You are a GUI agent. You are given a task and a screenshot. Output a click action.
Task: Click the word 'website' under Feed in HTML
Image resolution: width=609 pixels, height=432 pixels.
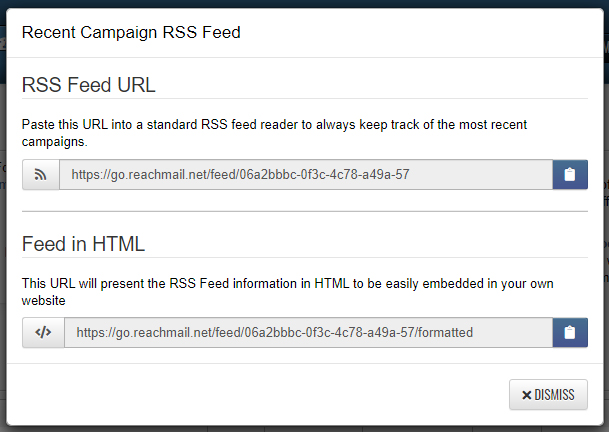point(44,301)
